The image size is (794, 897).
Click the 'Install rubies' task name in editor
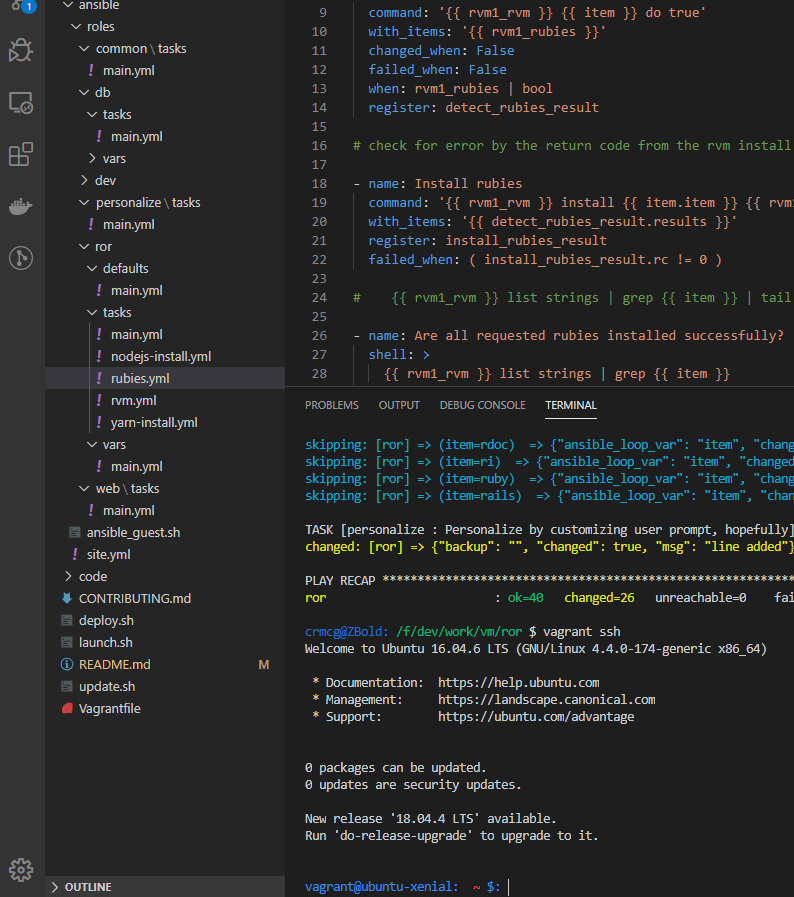point(468,184)
